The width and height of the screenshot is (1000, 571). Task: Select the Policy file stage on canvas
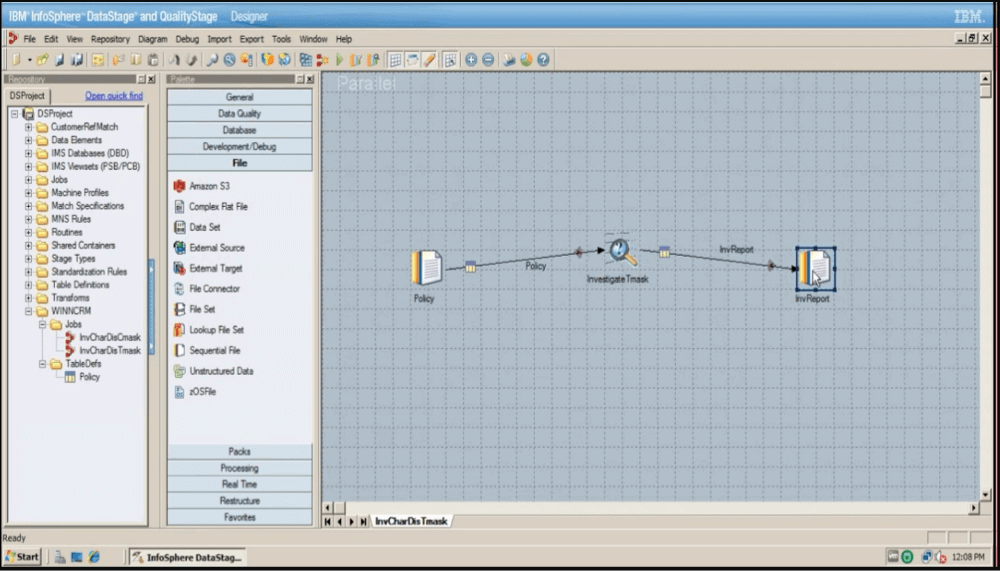(426, 268)
